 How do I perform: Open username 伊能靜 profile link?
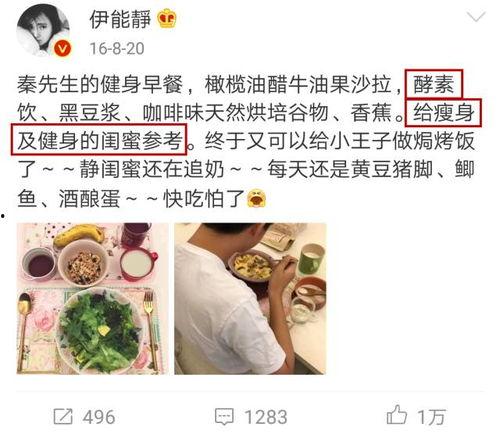[120, 19]
